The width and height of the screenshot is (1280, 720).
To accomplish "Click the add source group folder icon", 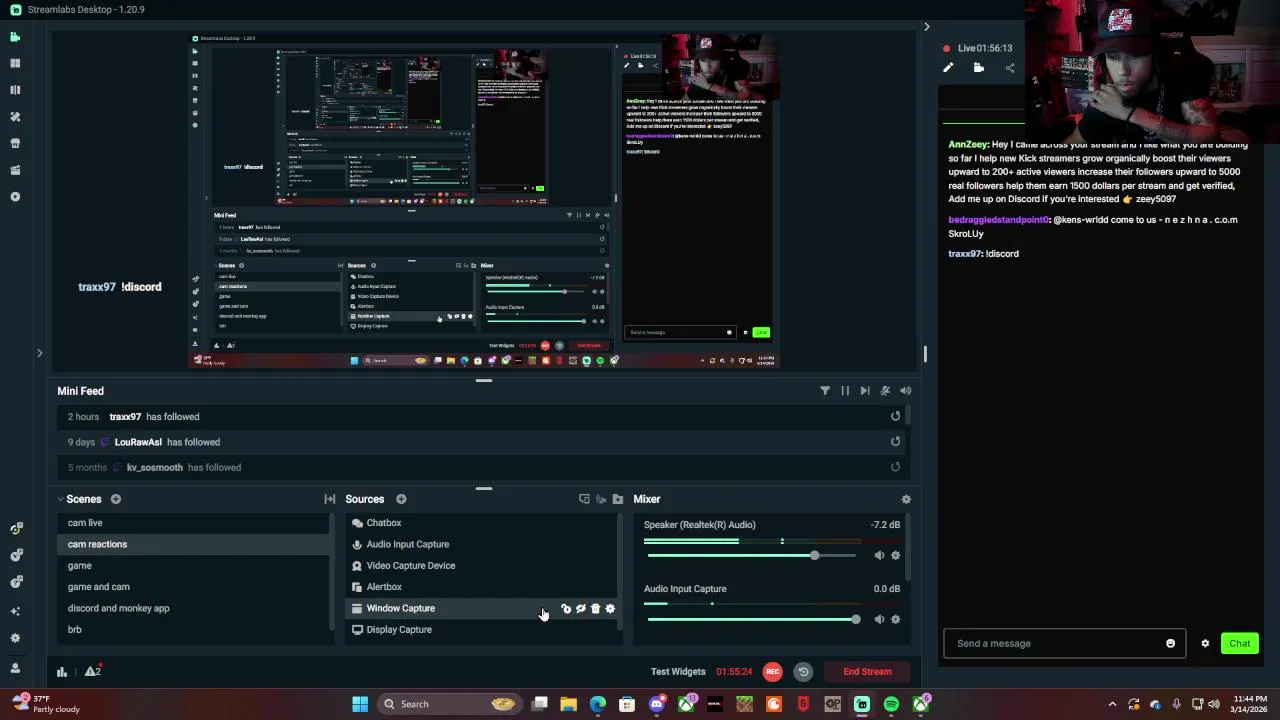I will pyautogui.click(x=618, y=499).
